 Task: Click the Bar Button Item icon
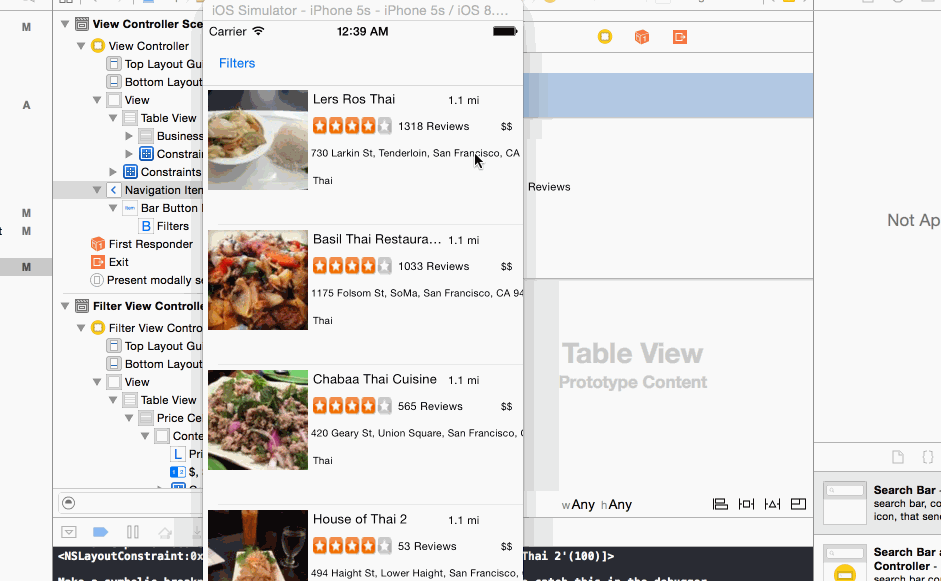pos(130,208)
